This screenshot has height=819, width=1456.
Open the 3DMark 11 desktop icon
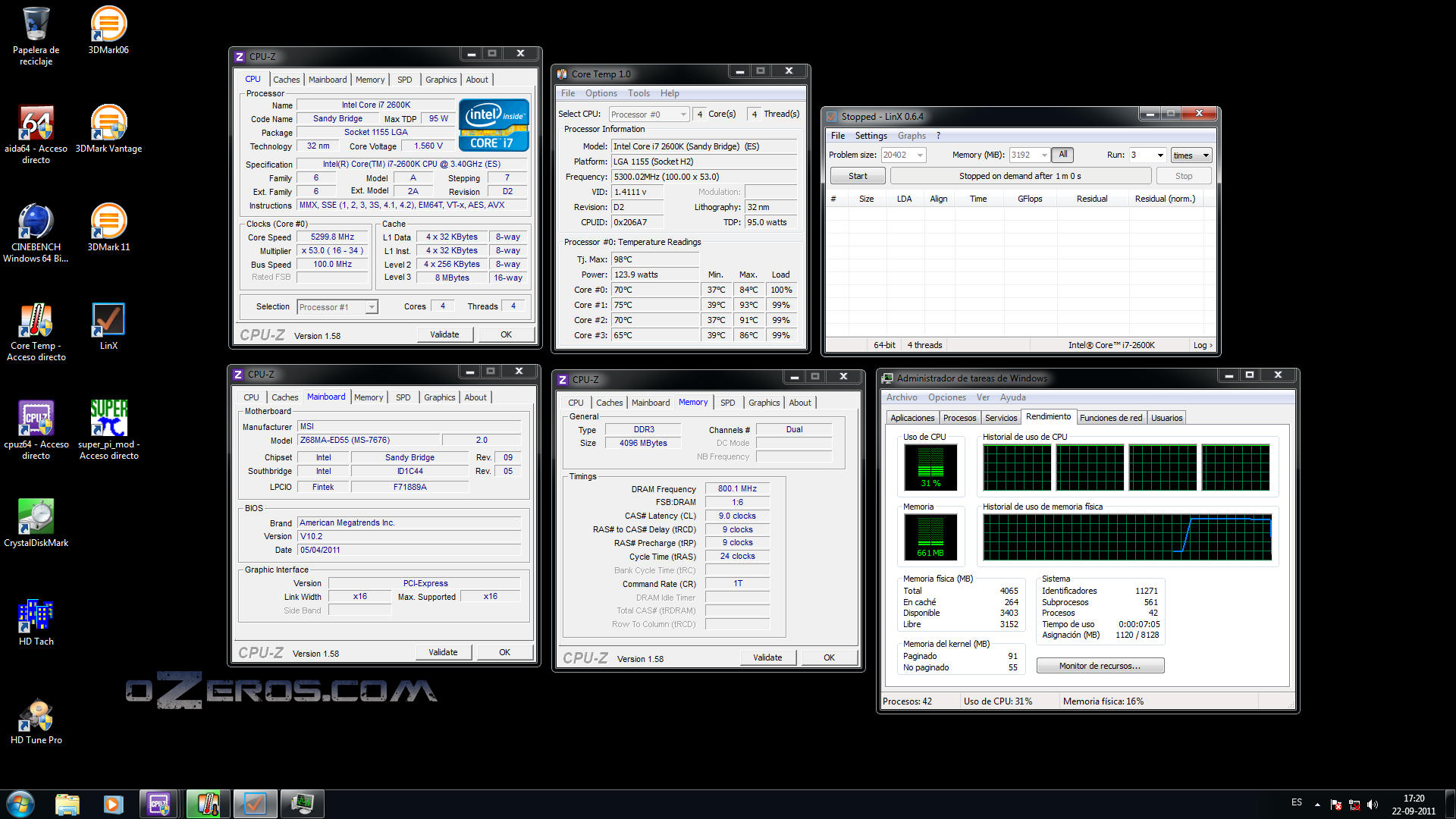pyautogui.click(x=108, y=227)
